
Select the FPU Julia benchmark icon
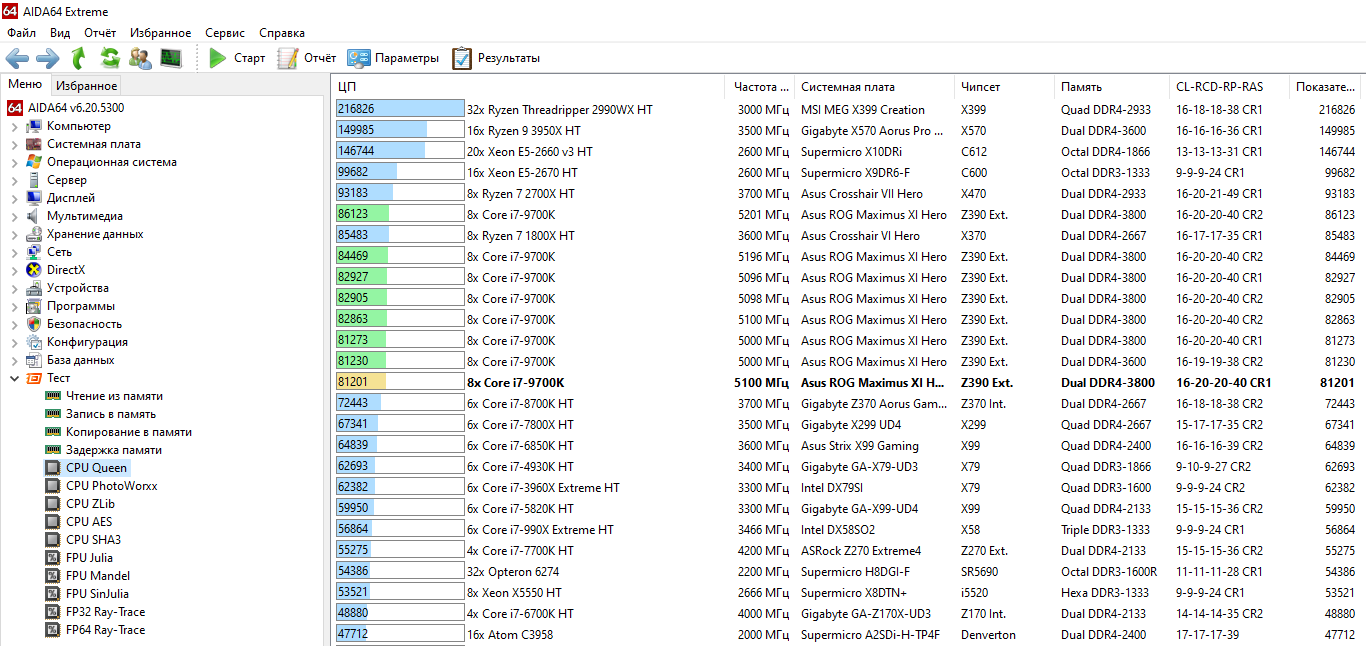pos(53,558)
